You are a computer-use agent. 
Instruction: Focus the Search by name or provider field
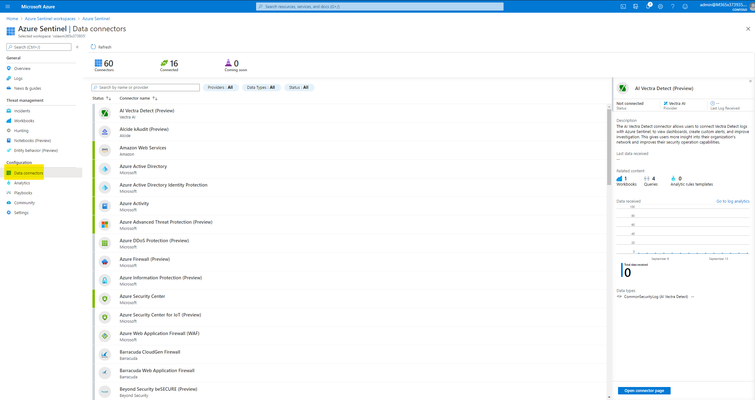[145, 88]
